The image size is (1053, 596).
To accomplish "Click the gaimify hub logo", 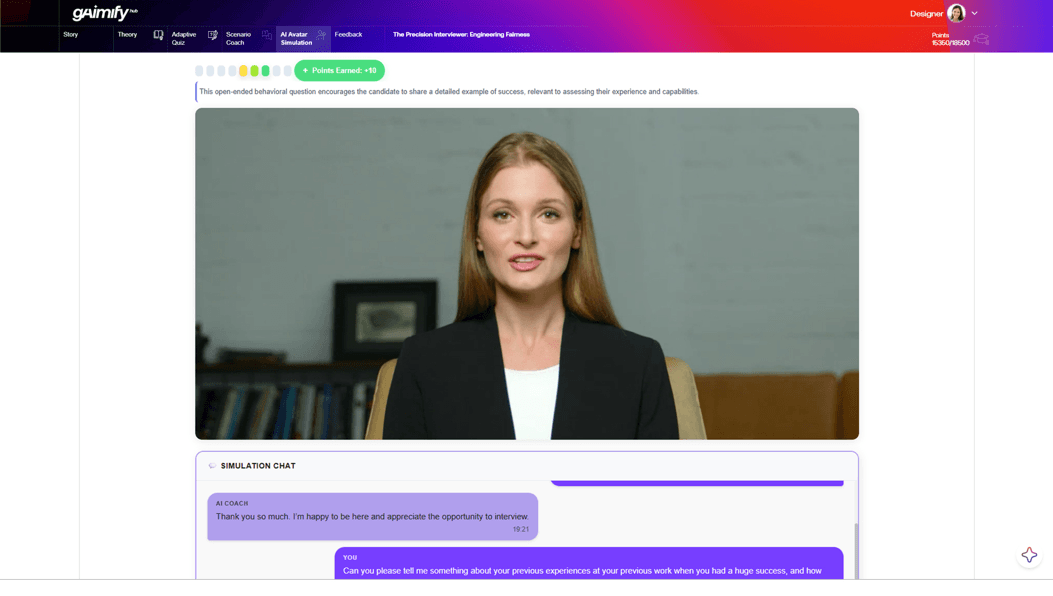I will (x=98, y=13).
